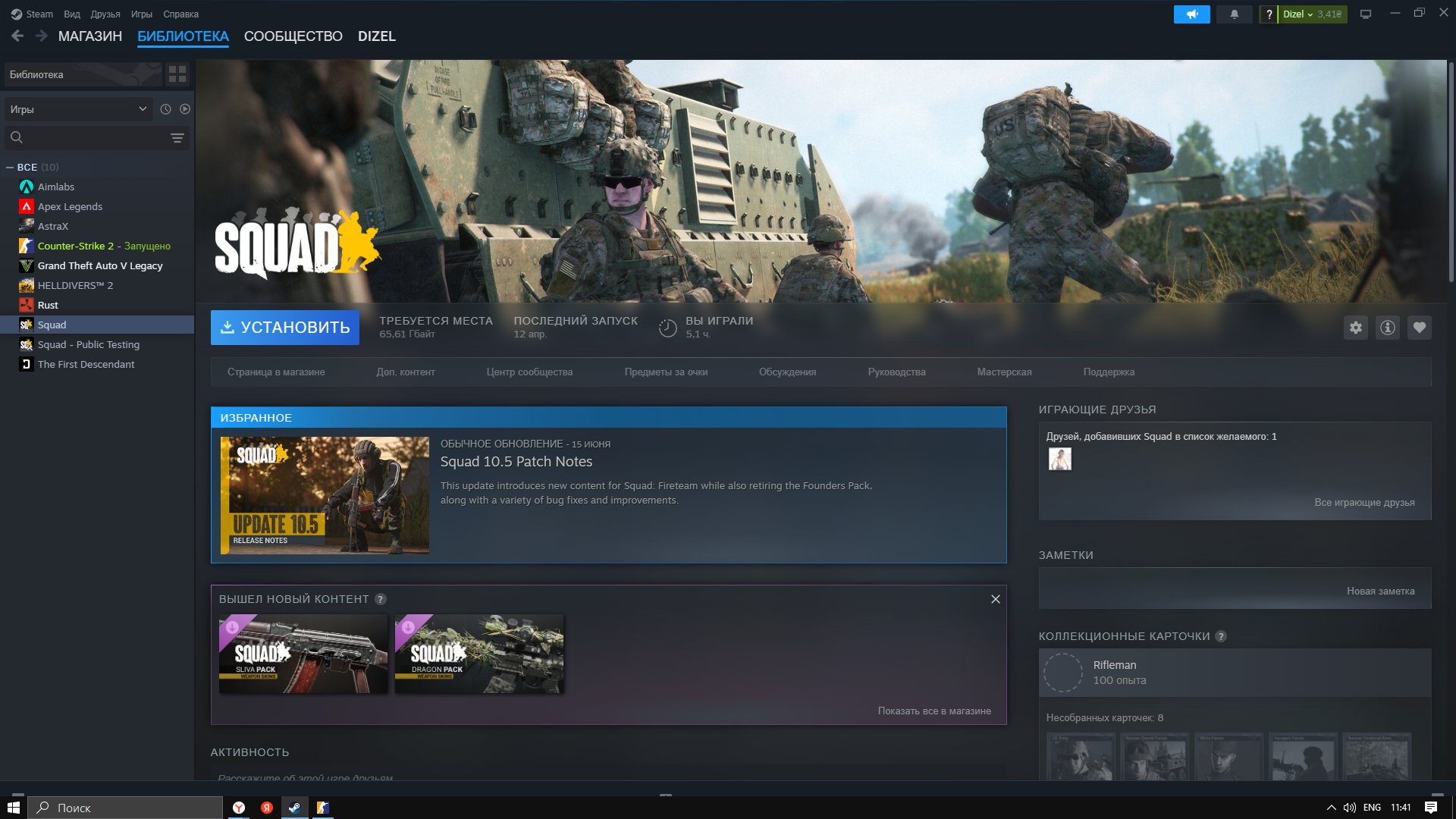
Task: Sort by recent activity clock icon
Action: pyautogui.click(x=165, y=109)
